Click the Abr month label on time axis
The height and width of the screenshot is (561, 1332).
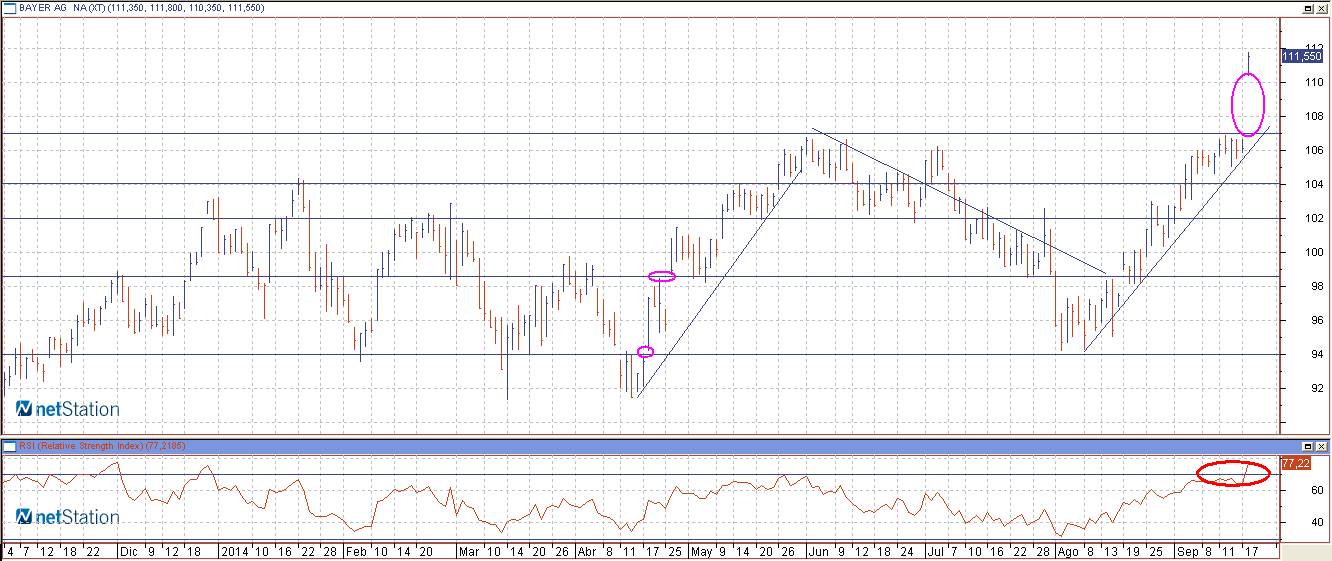tap(589, 551)
